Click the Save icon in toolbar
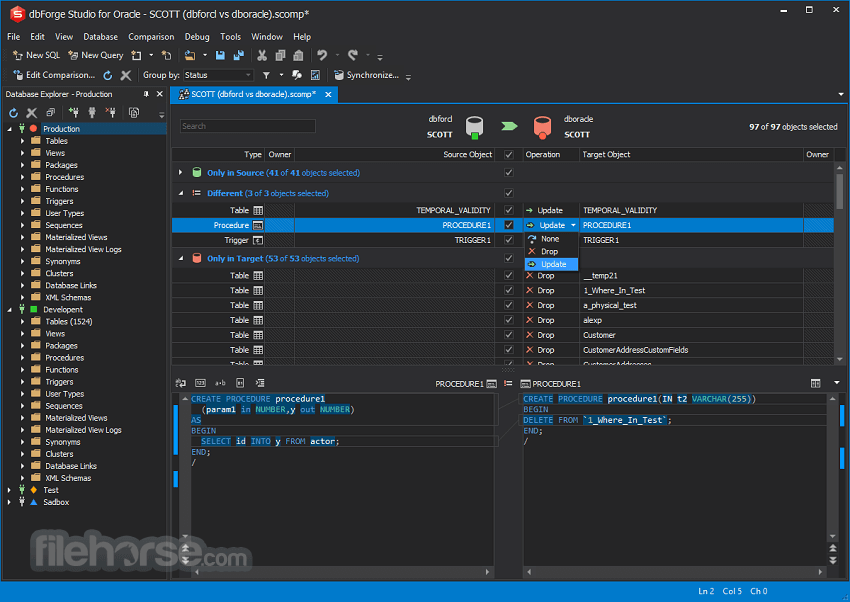 point(220,55)
